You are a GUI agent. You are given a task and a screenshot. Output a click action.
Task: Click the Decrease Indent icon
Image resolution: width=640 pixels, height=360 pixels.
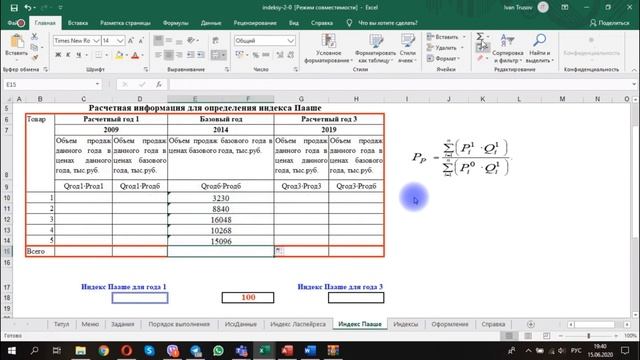pyautogui.click(x=191, y=55)
